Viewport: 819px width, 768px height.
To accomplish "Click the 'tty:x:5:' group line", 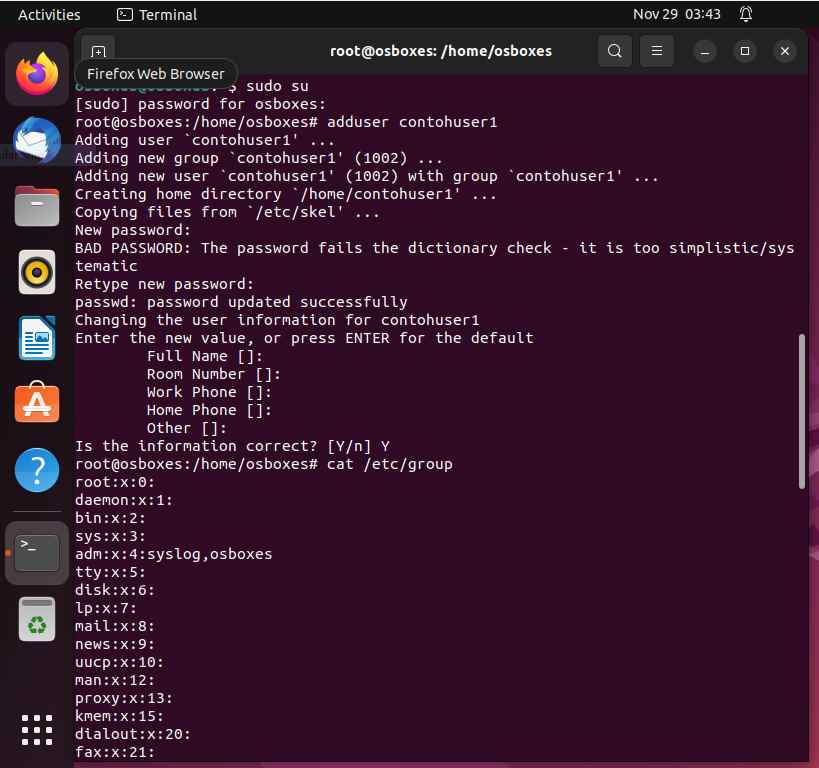I will pos(110,572).
